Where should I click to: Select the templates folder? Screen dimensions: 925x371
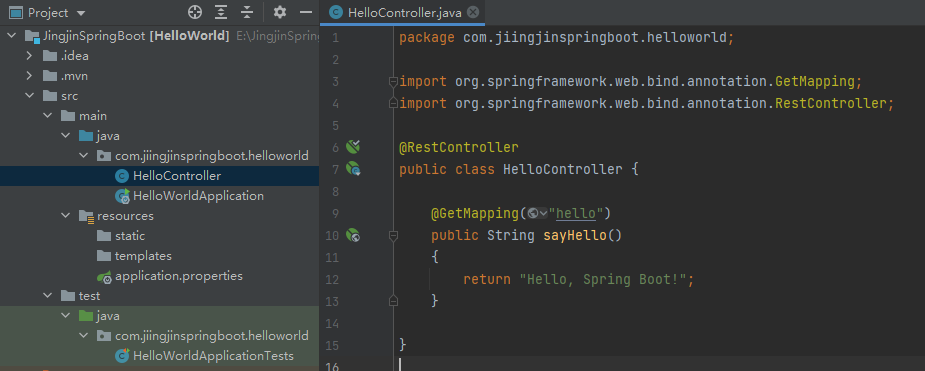[143, 256]
